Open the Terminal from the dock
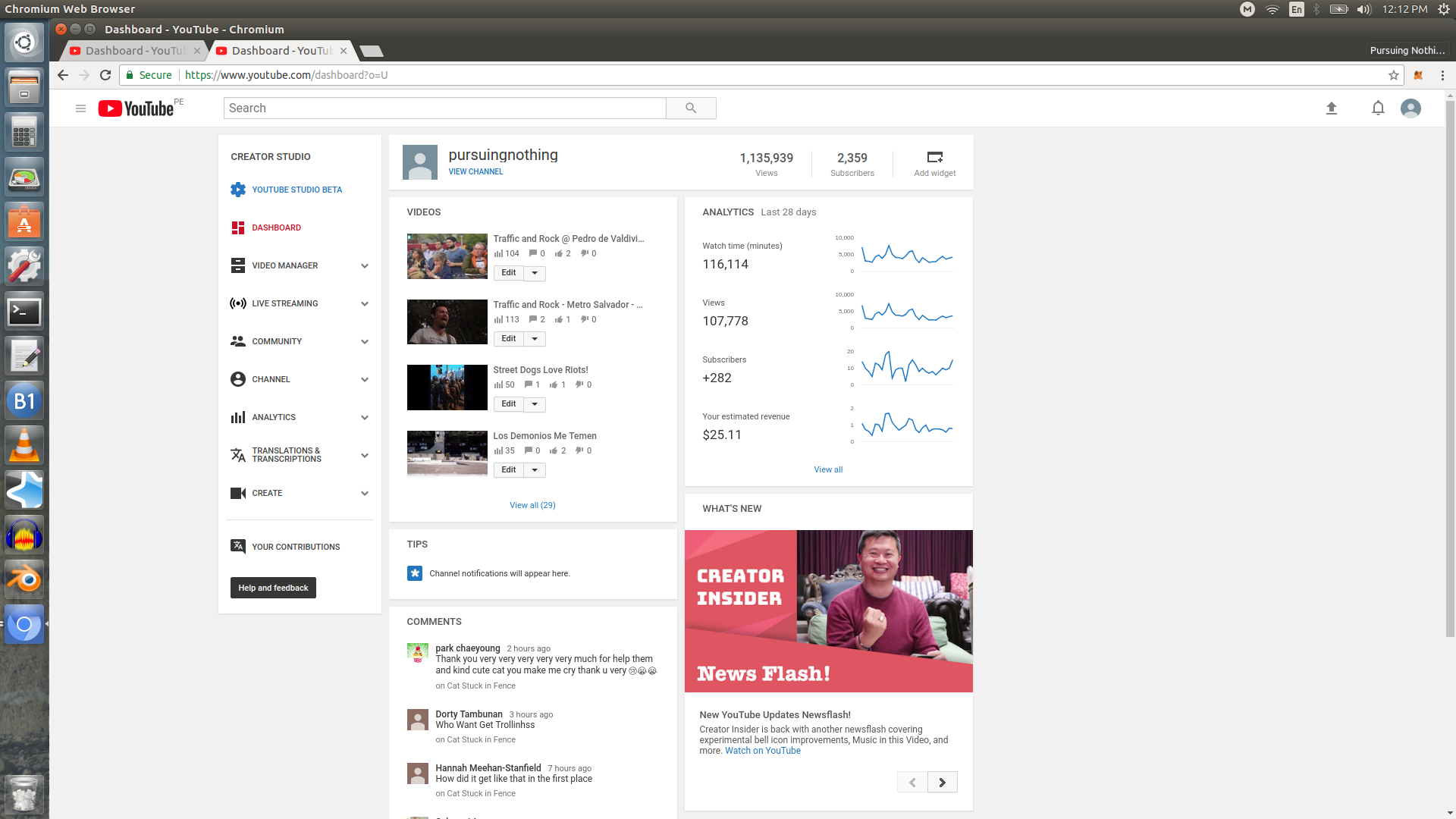 point(24,311)
